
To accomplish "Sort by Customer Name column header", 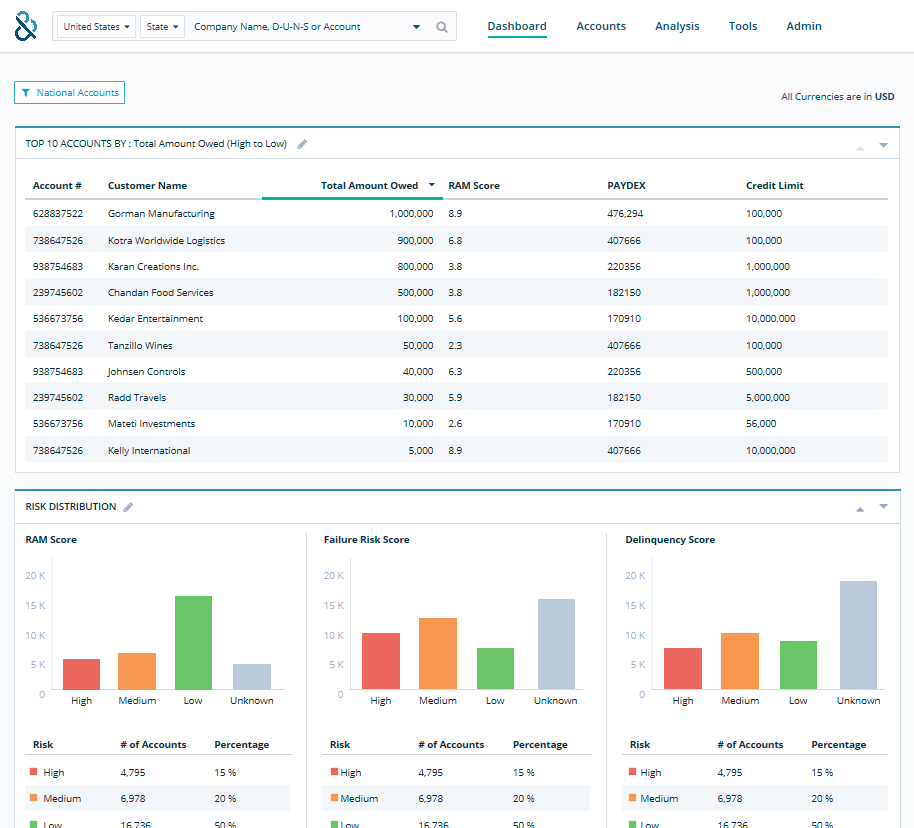I will (147, 185).
